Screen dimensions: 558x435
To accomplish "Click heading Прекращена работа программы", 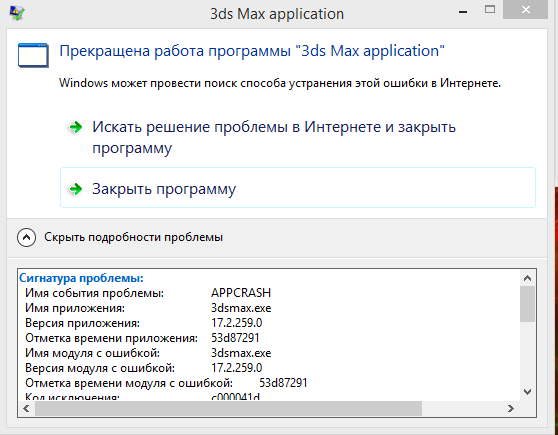I will 252,51.
